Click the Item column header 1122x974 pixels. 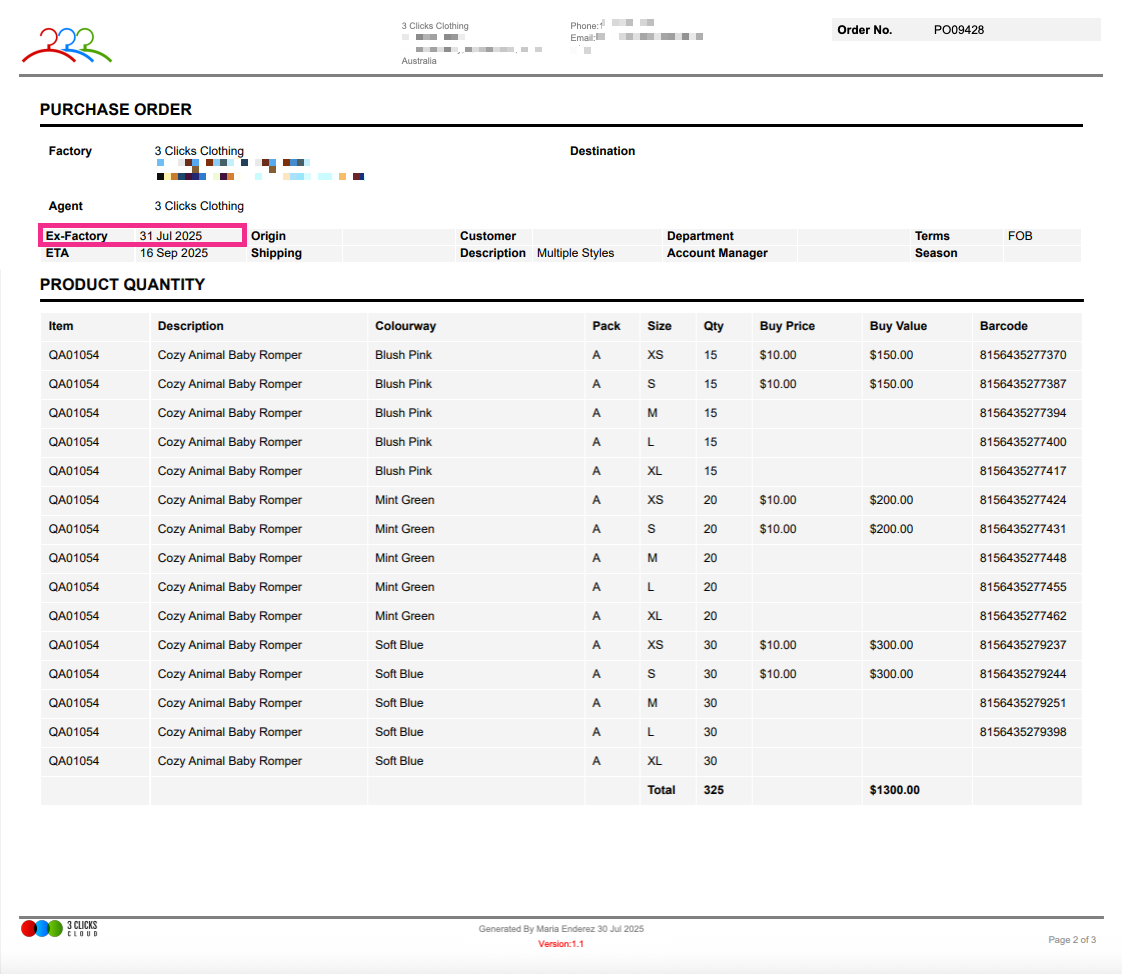point(61,326)
